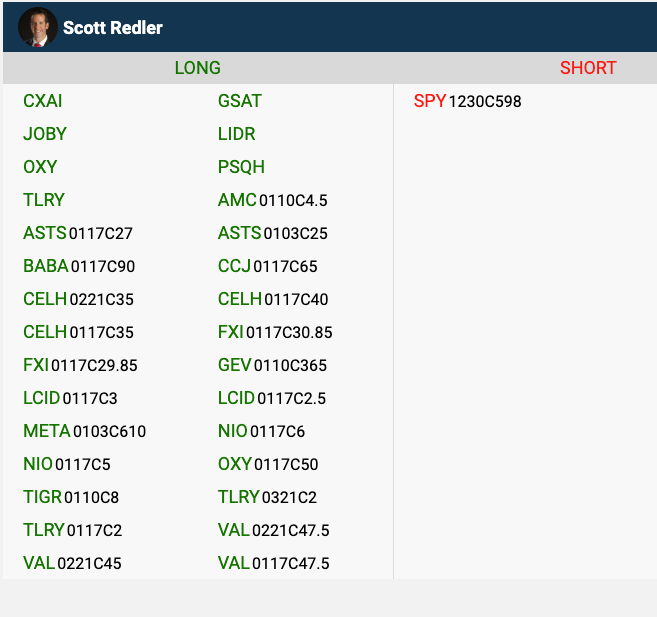This screenshot has width=657, height=617.
Task: Open the CCJ 0117C65 option
Action: tap(267, 266)
